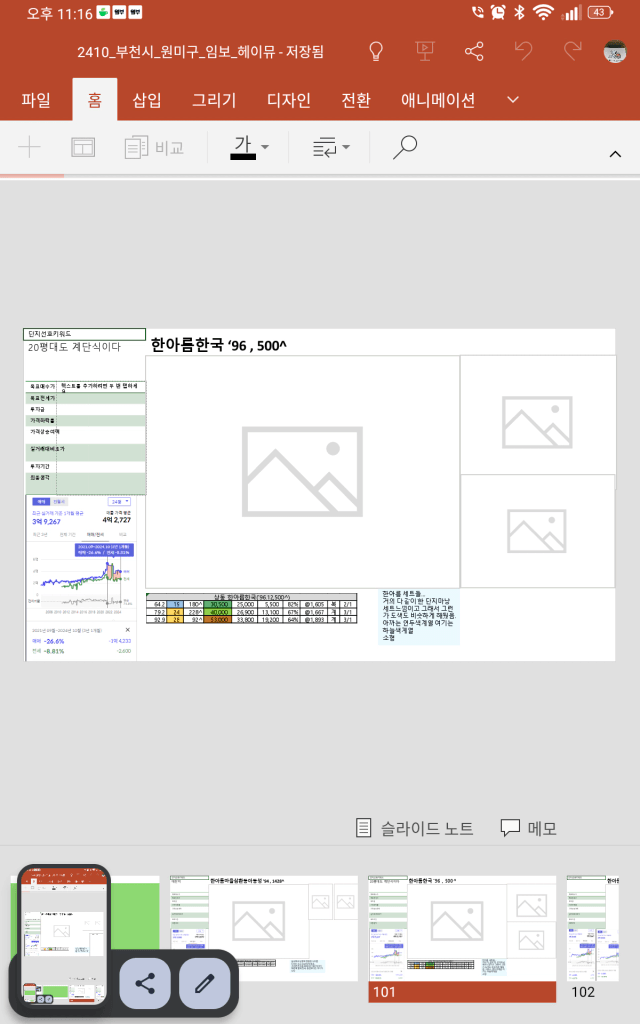Tap the Wi-Fi status icon
This screenshot has height=1024, width=640.
[x=543, y=12]
